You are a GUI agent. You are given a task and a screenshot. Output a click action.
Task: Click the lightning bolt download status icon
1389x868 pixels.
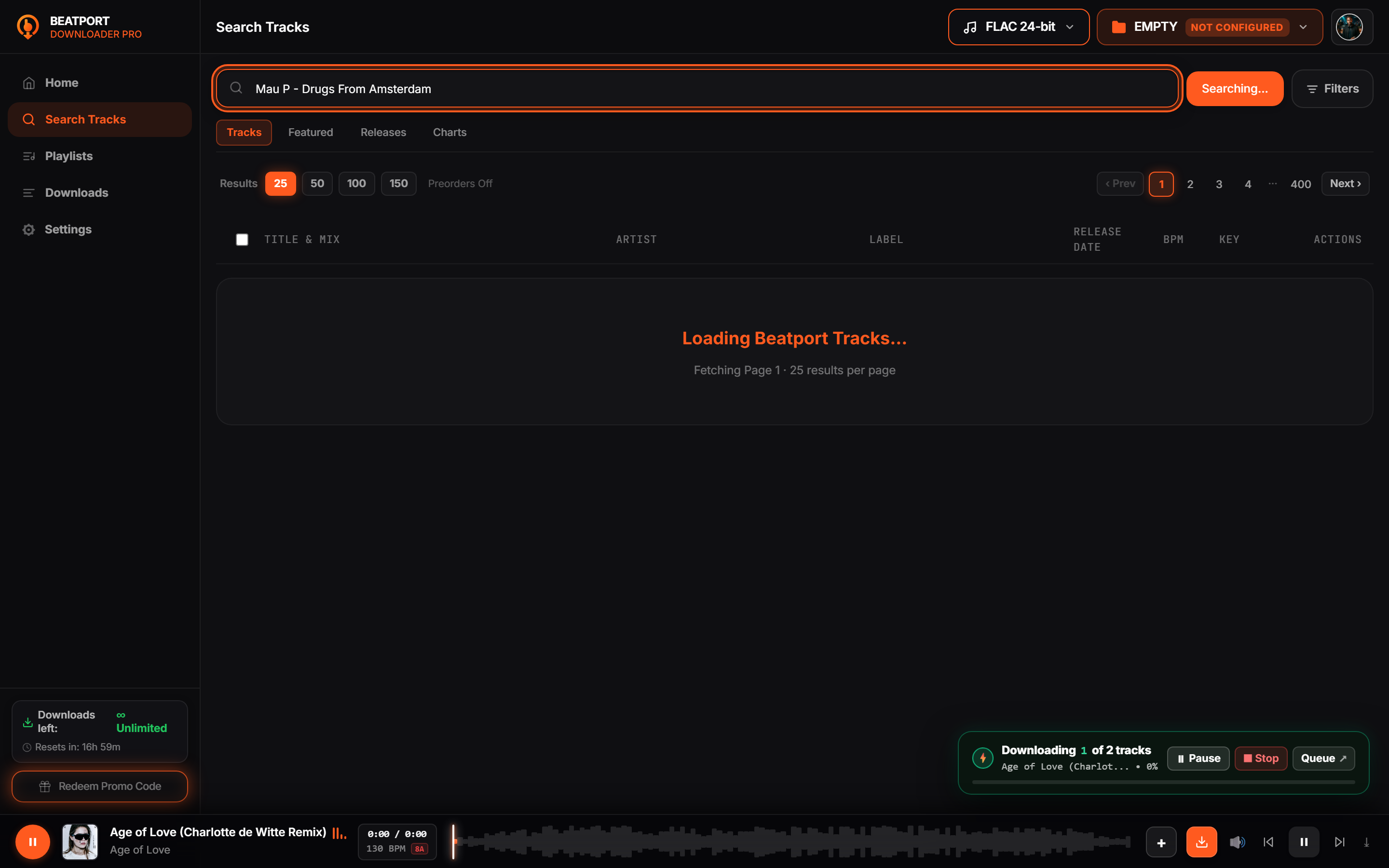tap(982, 759)
